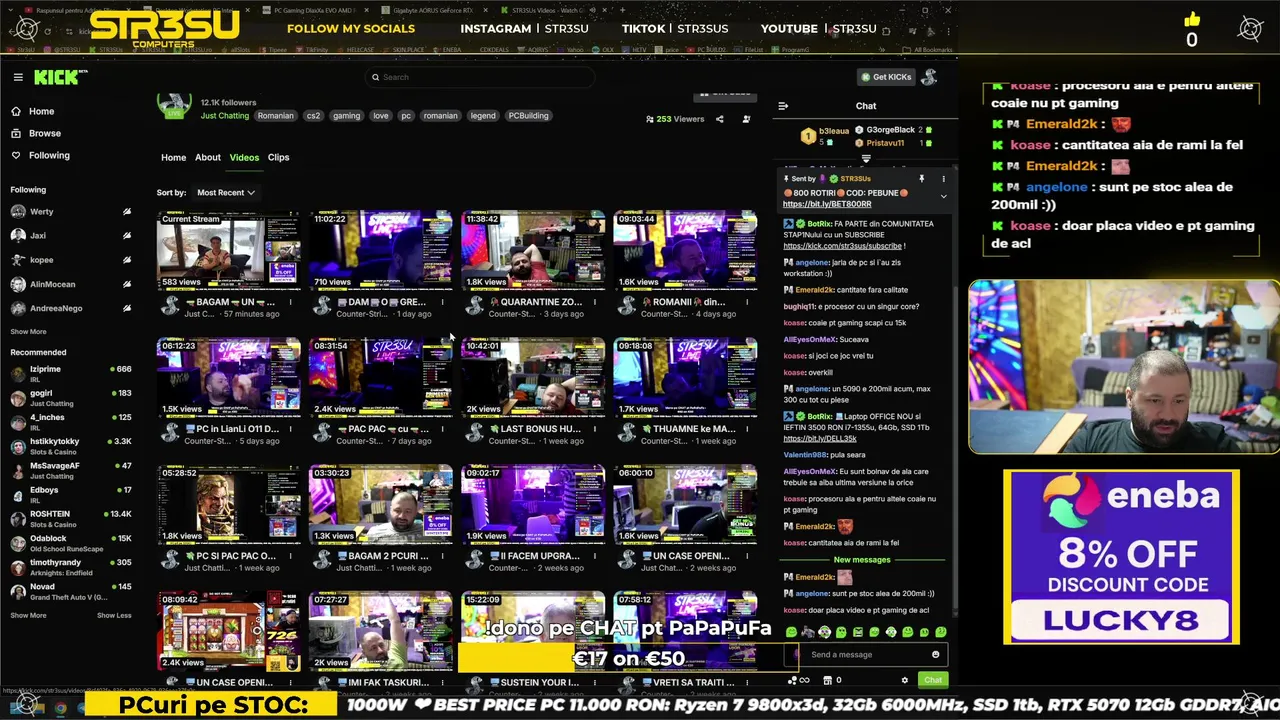Click the Get KICKs button

886,77
